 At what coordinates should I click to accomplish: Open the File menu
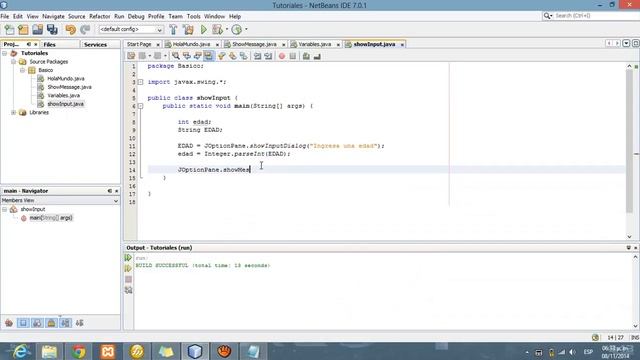[4, 16]
